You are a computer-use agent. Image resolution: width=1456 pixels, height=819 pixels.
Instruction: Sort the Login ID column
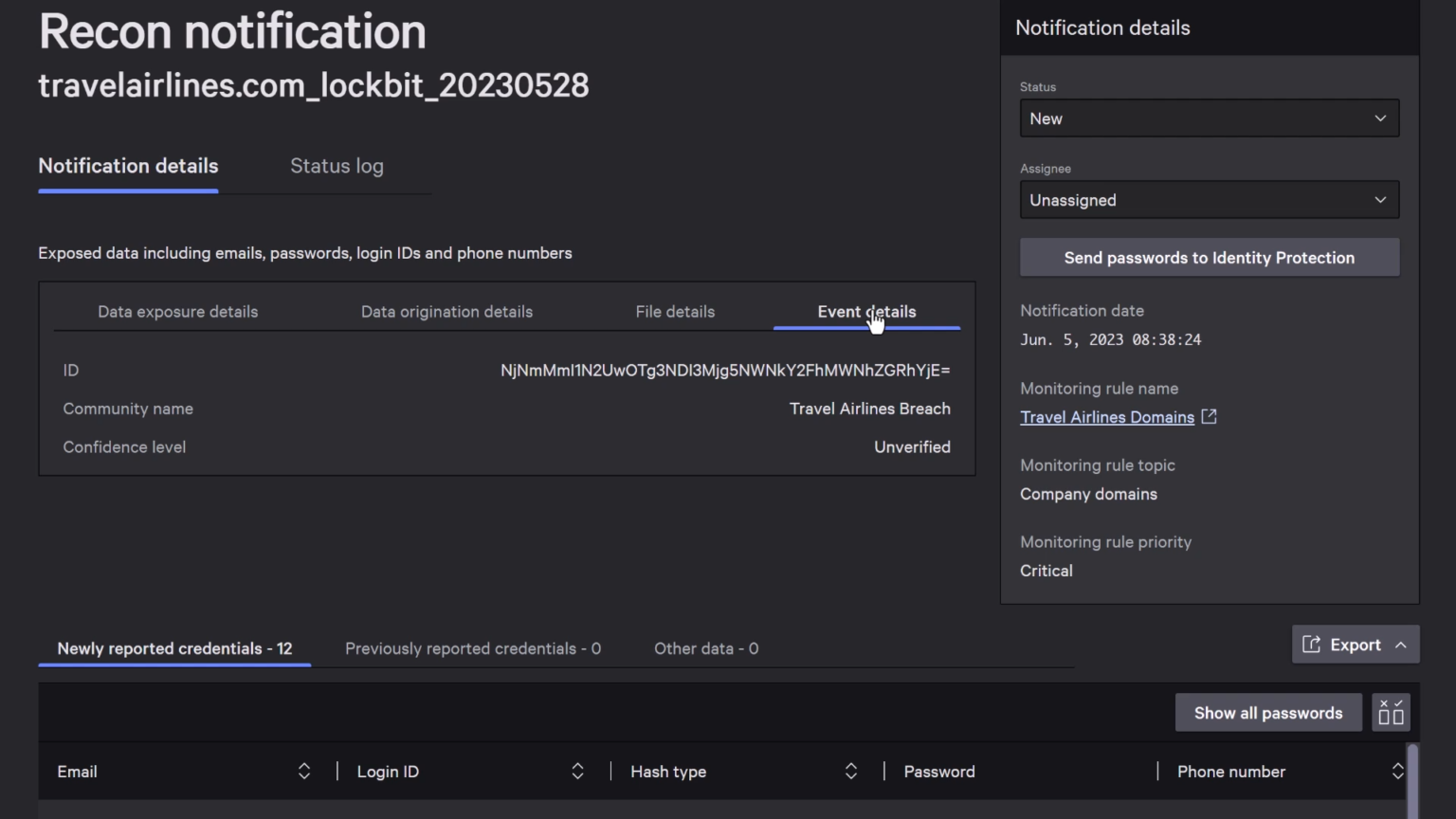coord(577,772)
